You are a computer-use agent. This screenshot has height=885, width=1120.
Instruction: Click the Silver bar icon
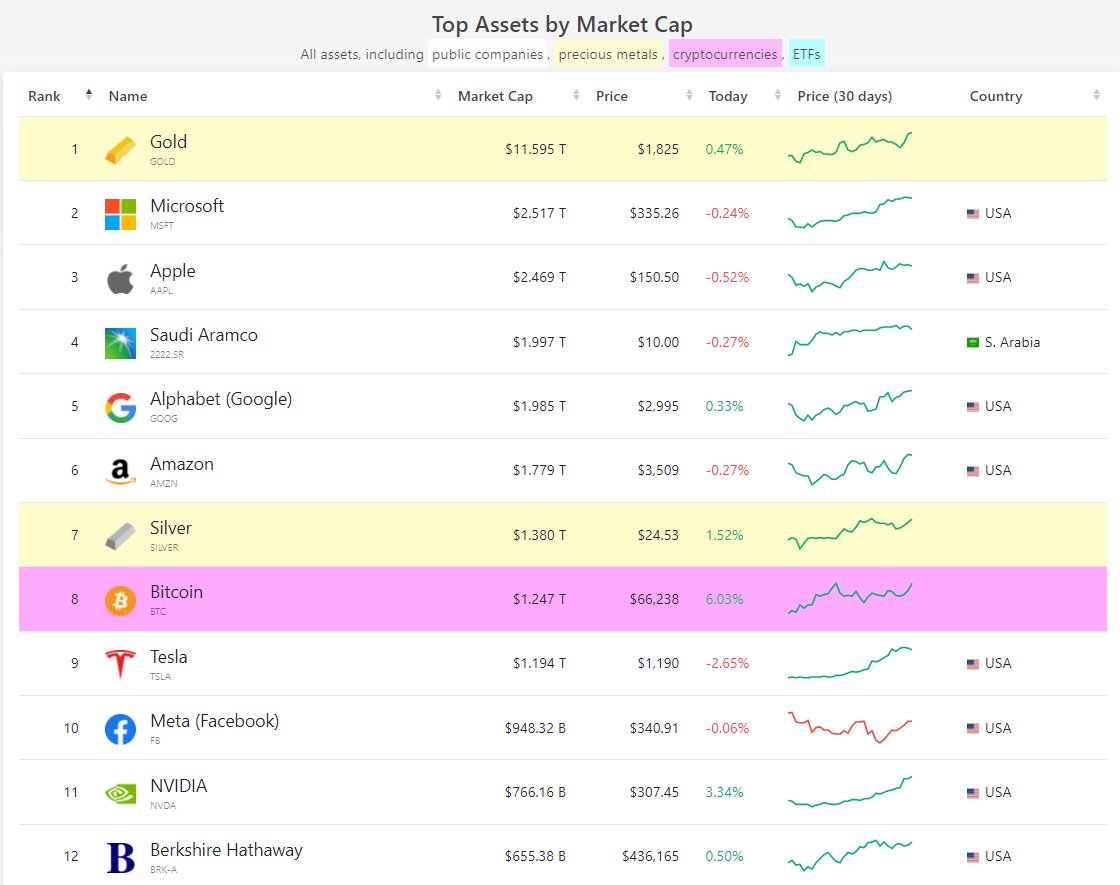click(x=120, y=536)
